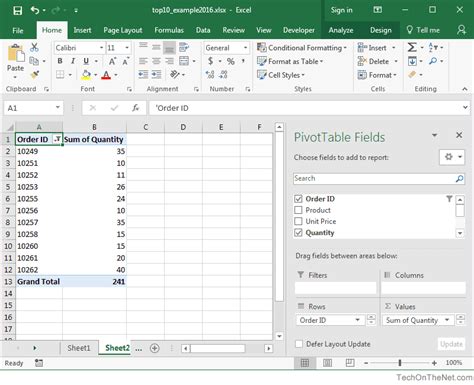Image resolution: width=474 pixels, height=385 pixels.
Task: Open the font size dropdown
Action: 127,48
